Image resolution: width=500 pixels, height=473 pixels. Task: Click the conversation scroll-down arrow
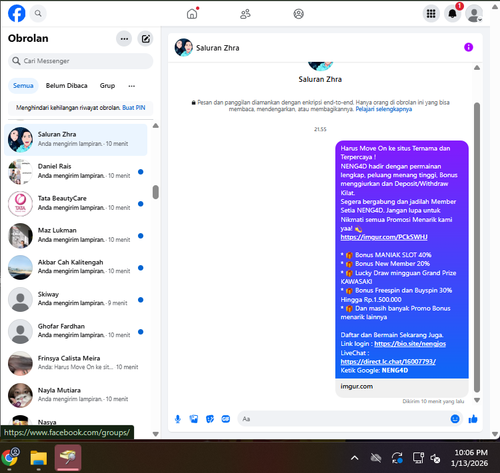click(x=477, y=400)
